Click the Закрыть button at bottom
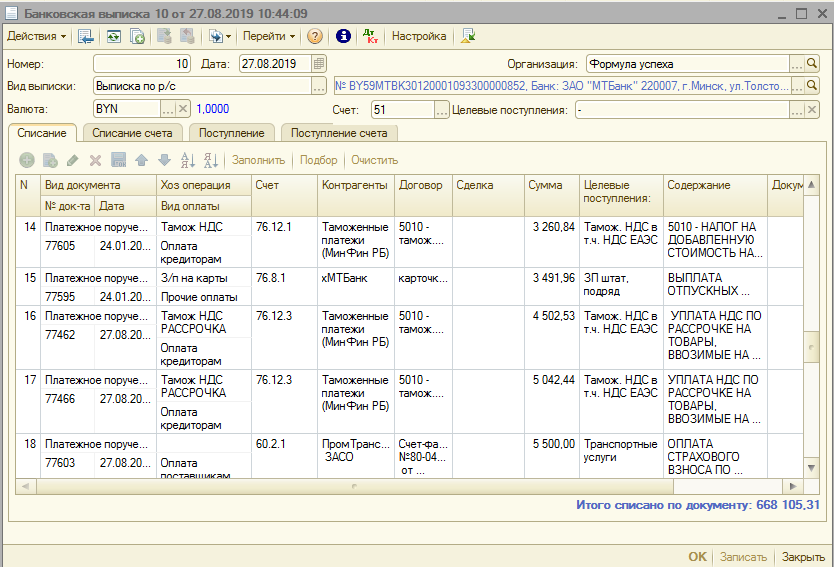Screen dimensions: 834x567 click(803, 557)
